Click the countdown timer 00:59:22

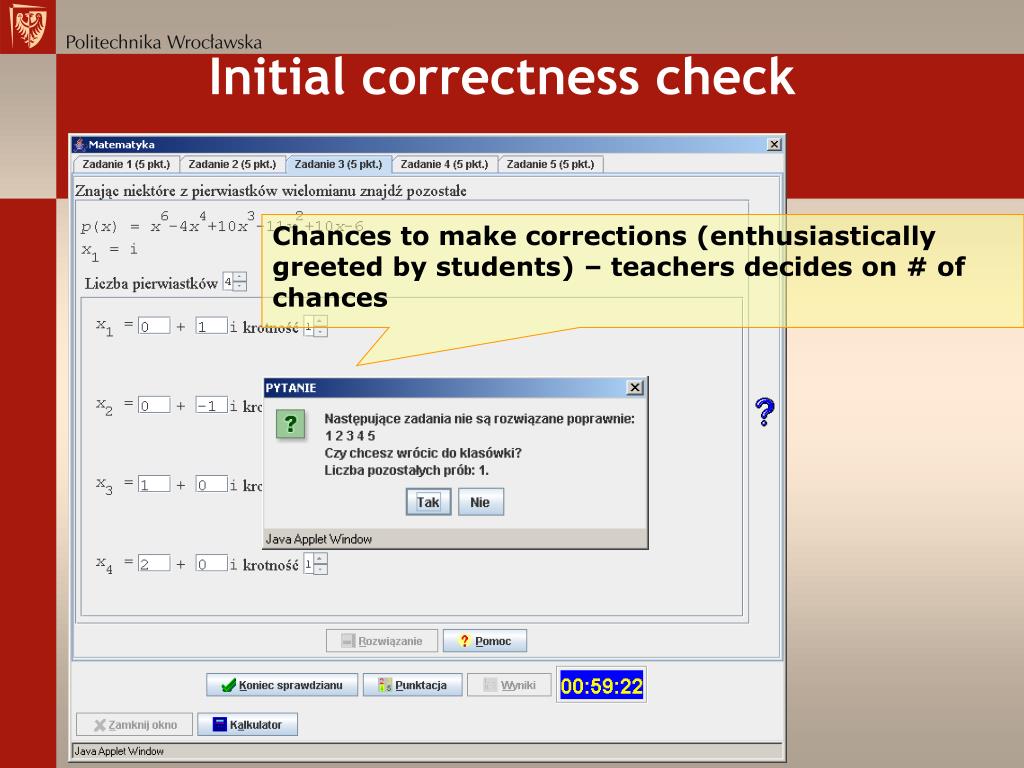[601, 686]
